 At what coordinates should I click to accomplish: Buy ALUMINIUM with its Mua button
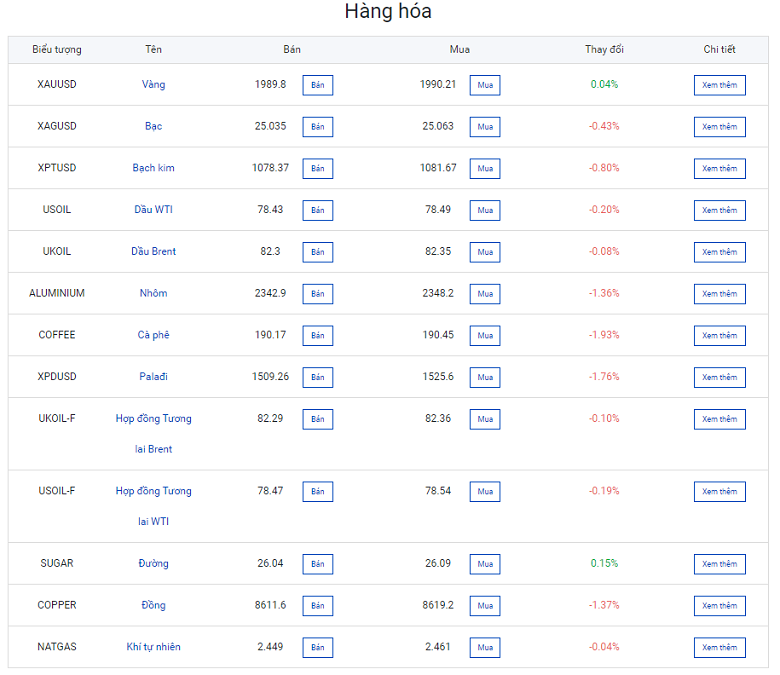tap(485, 294)
